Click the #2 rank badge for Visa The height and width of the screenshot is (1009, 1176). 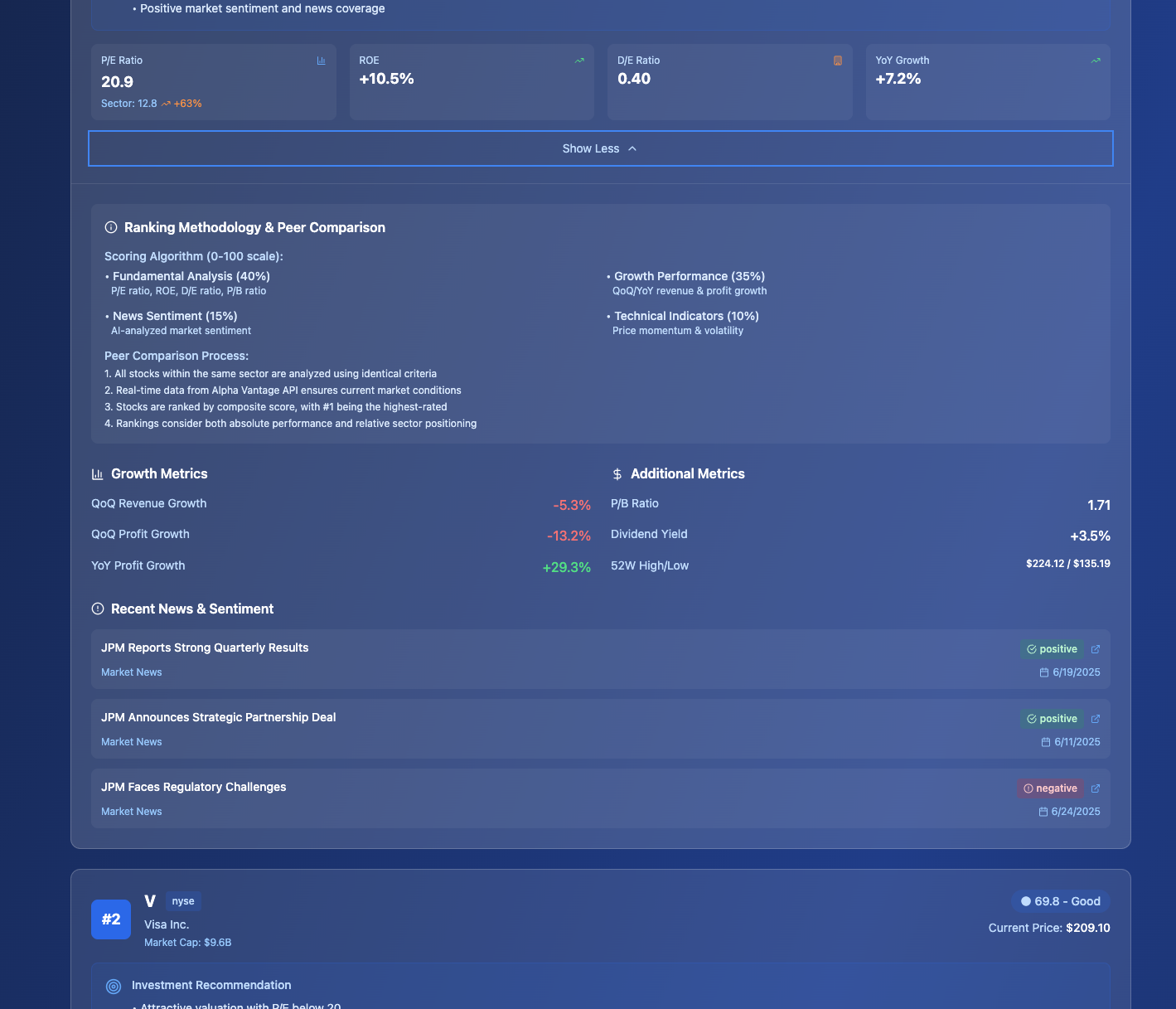111,919
